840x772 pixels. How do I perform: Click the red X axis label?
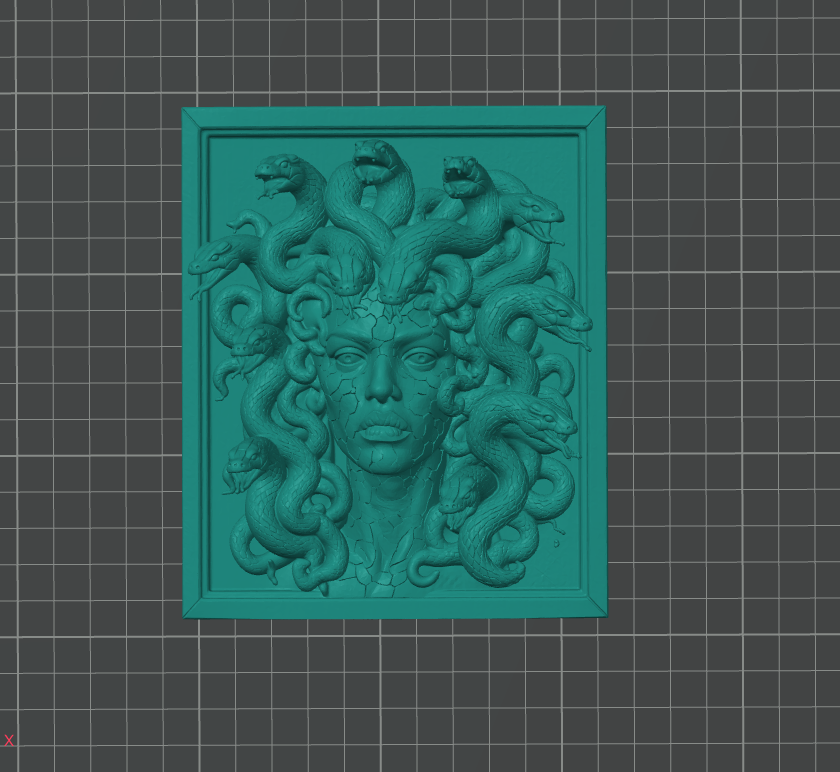[x=9, y=740]
